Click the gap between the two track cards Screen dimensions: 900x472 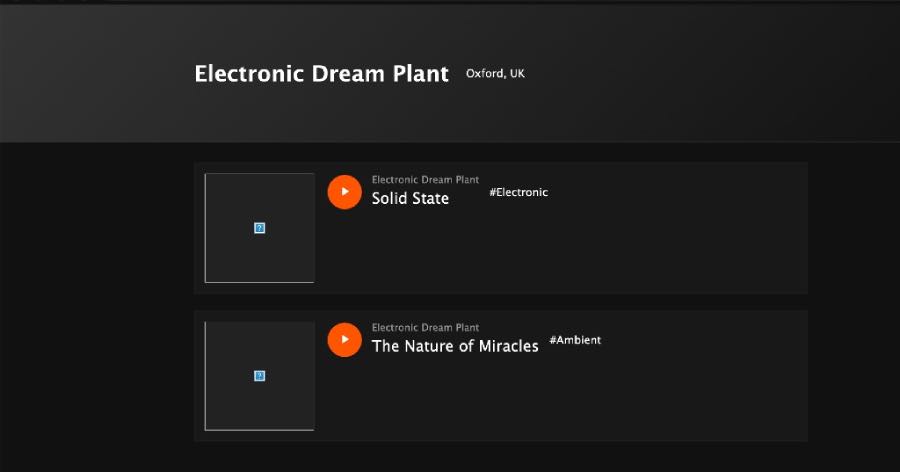[x=500, y=302]
